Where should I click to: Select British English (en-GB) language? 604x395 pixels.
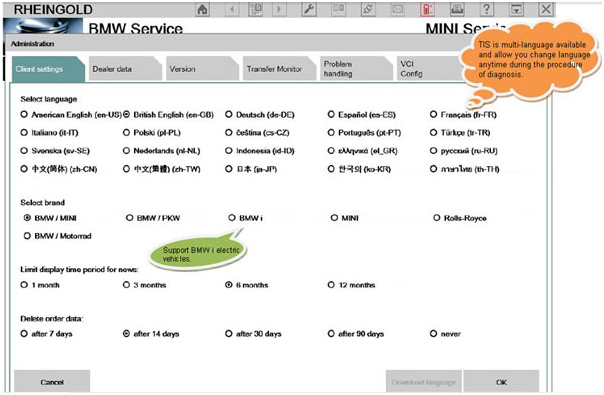(x=126, y=114)
